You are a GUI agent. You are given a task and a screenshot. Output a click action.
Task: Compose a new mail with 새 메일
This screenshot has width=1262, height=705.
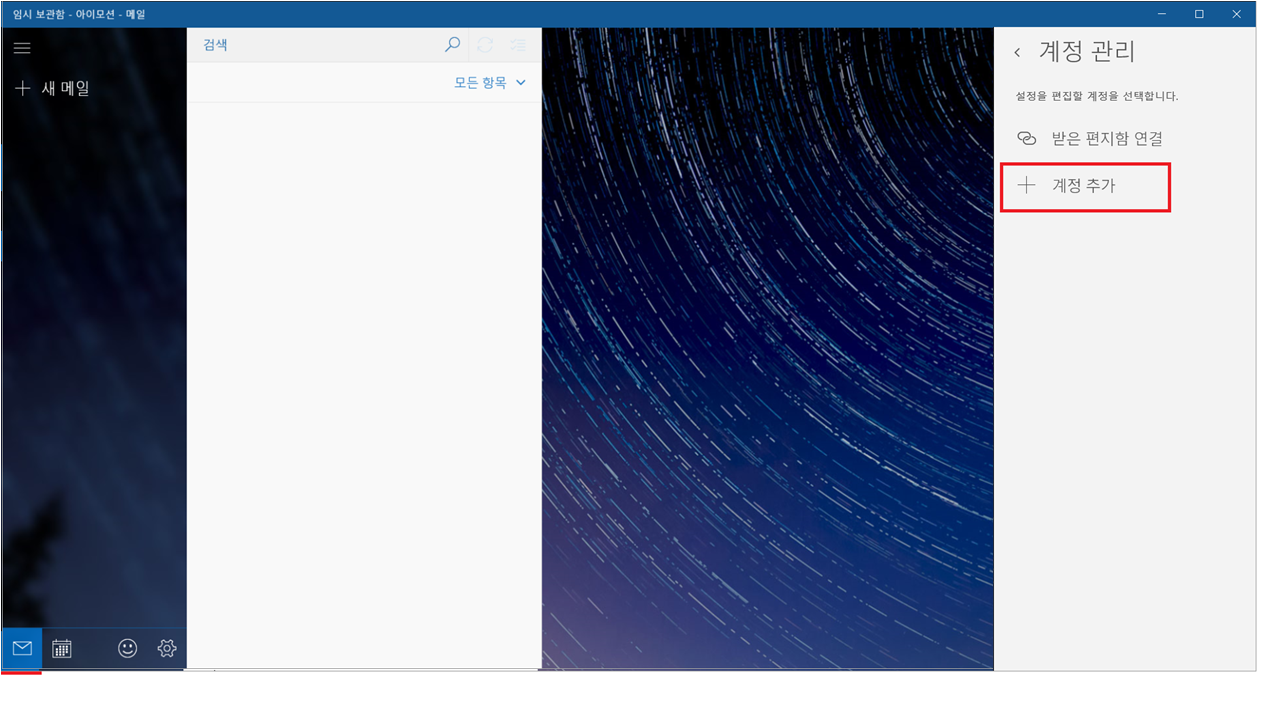tap(53, 88)
